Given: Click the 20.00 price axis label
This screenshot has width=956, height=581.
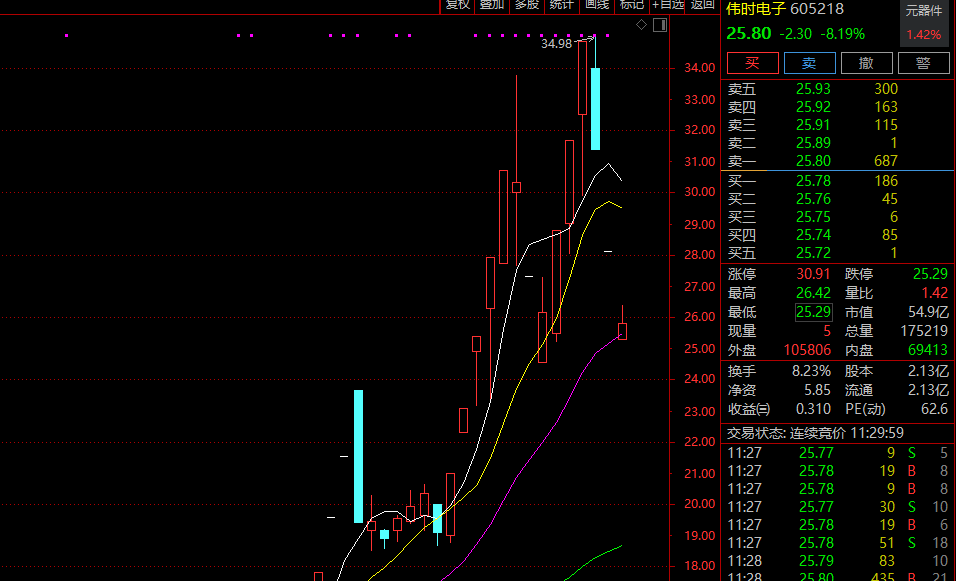Looking at the screenshot, I should point(699,504).
